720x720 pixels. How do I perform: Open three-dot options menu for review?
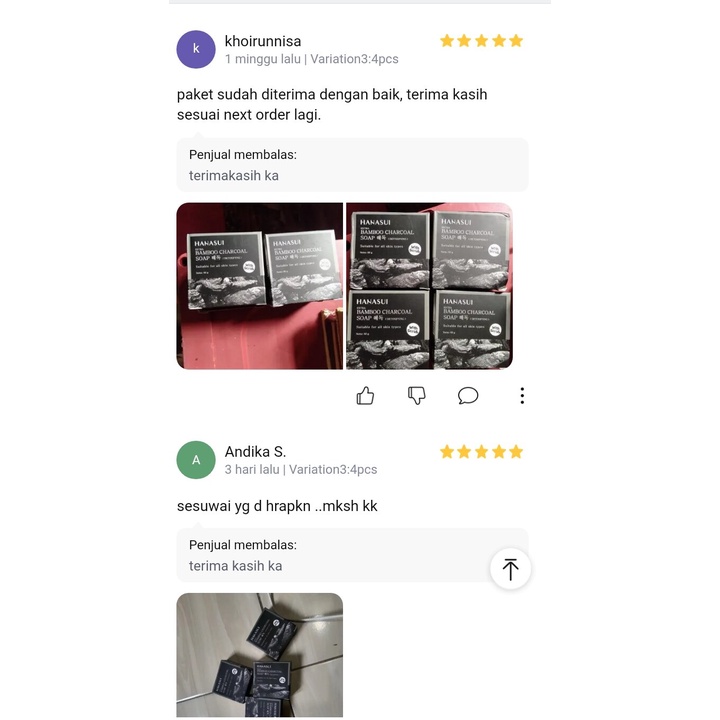pos(522,395)
